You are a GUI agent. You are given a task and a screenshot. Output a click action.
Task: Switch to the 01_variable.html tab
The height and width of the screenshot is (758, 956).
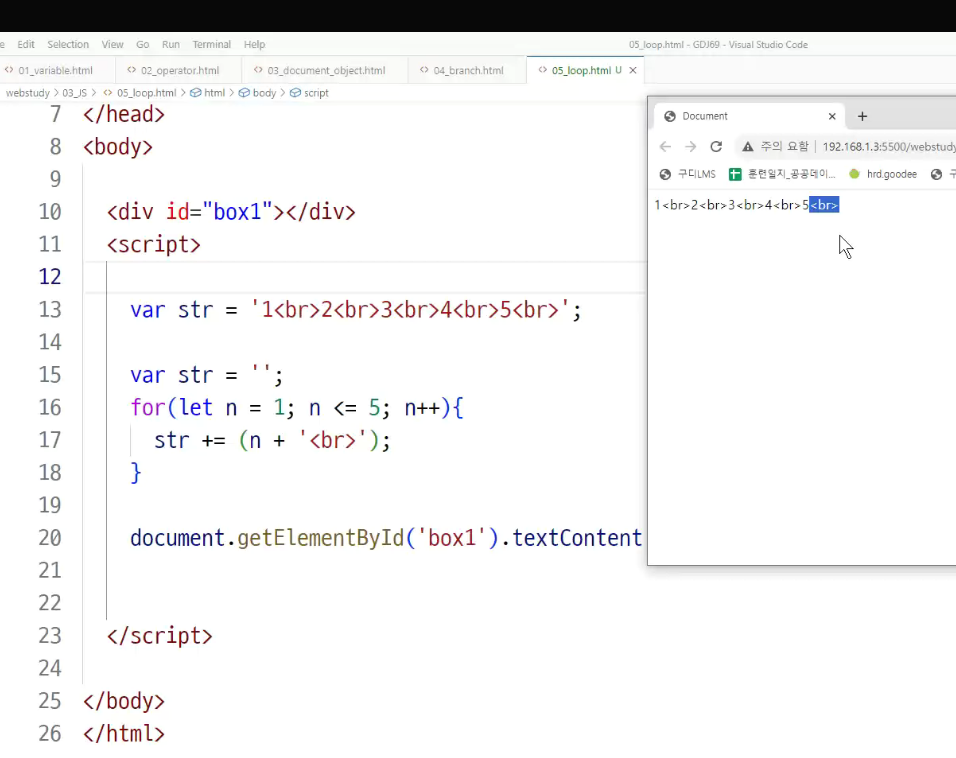[x=55, y=70]
